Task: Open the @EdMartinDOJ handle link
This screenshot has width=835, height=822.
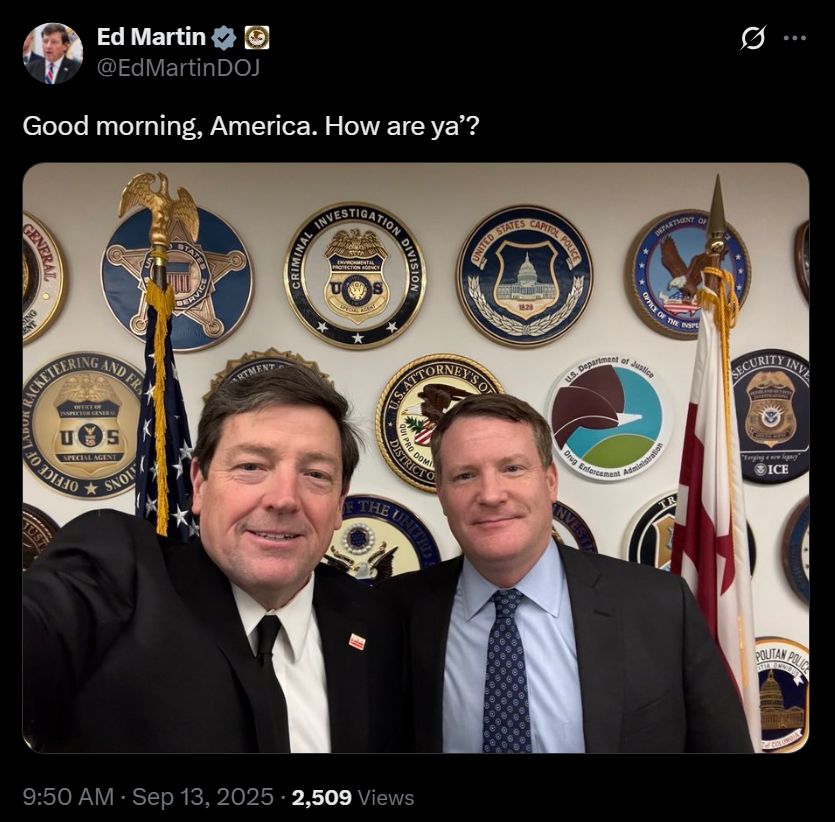Action: 178,68
